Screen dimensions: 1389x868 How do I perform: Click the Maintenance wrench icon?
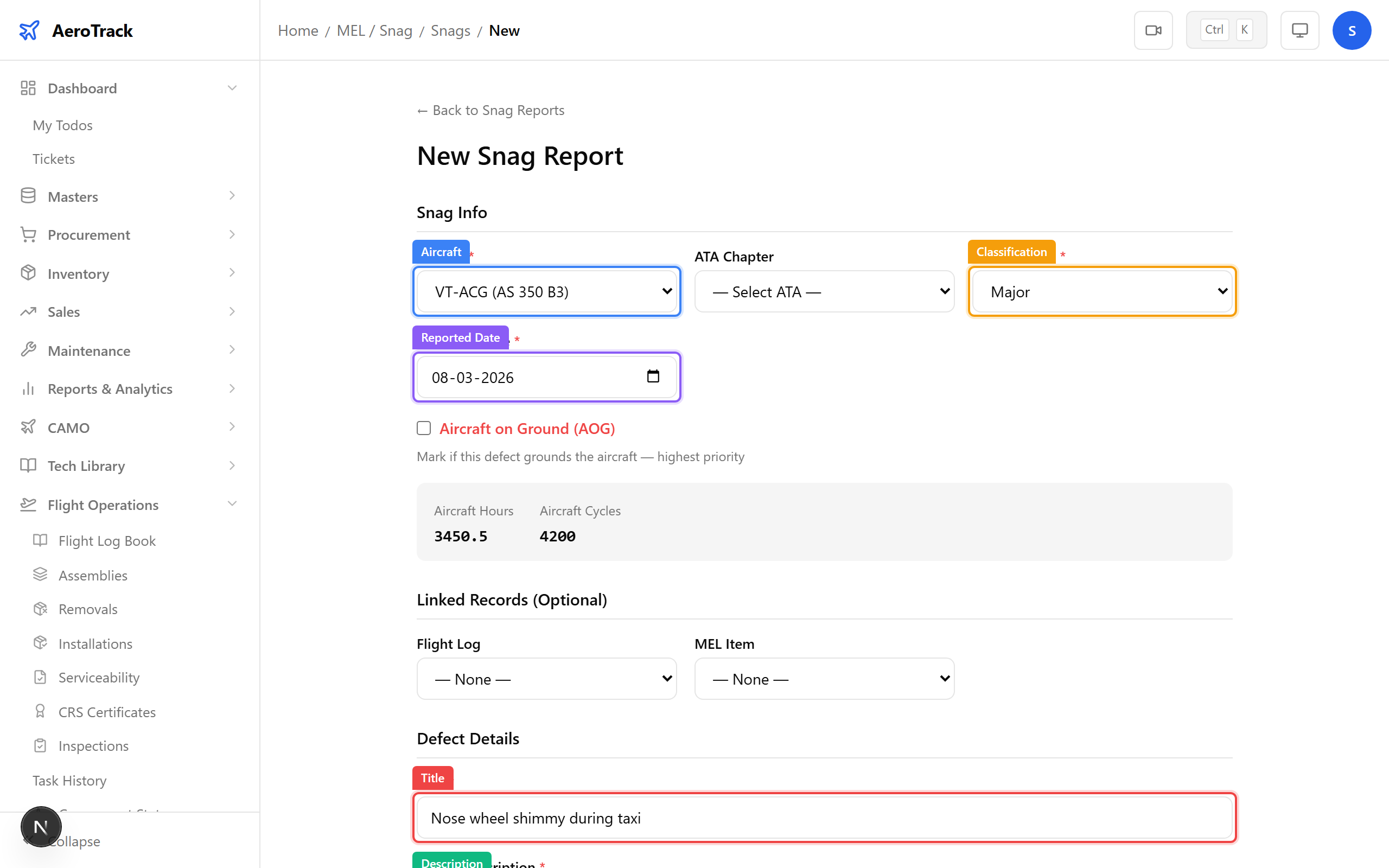pos(28,350)
